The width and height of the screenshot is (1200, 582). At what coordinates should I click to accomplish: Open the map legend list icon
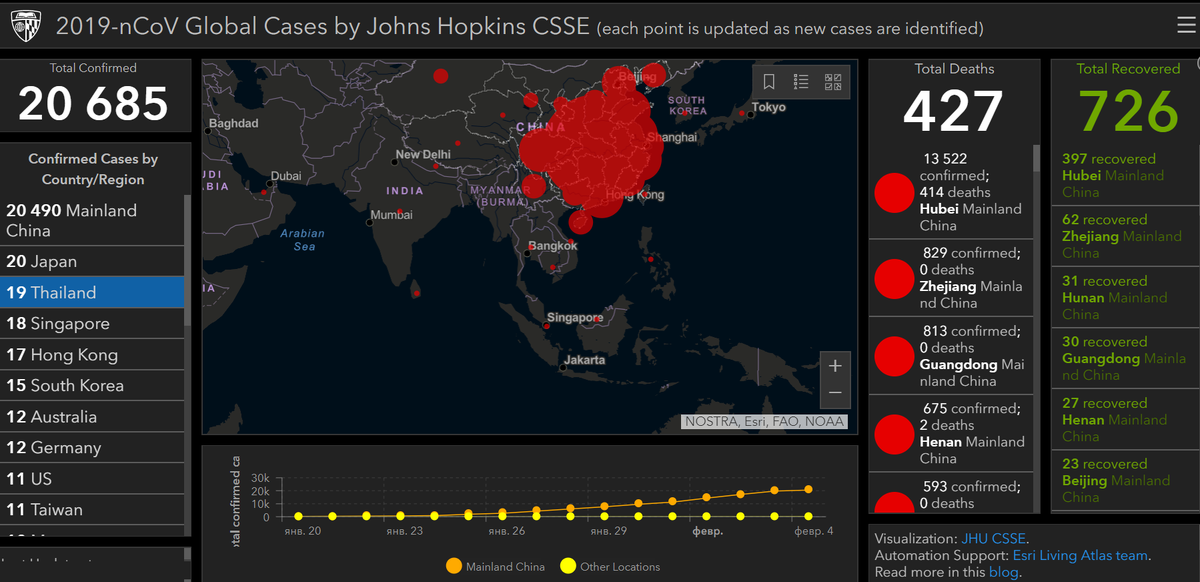801,82
